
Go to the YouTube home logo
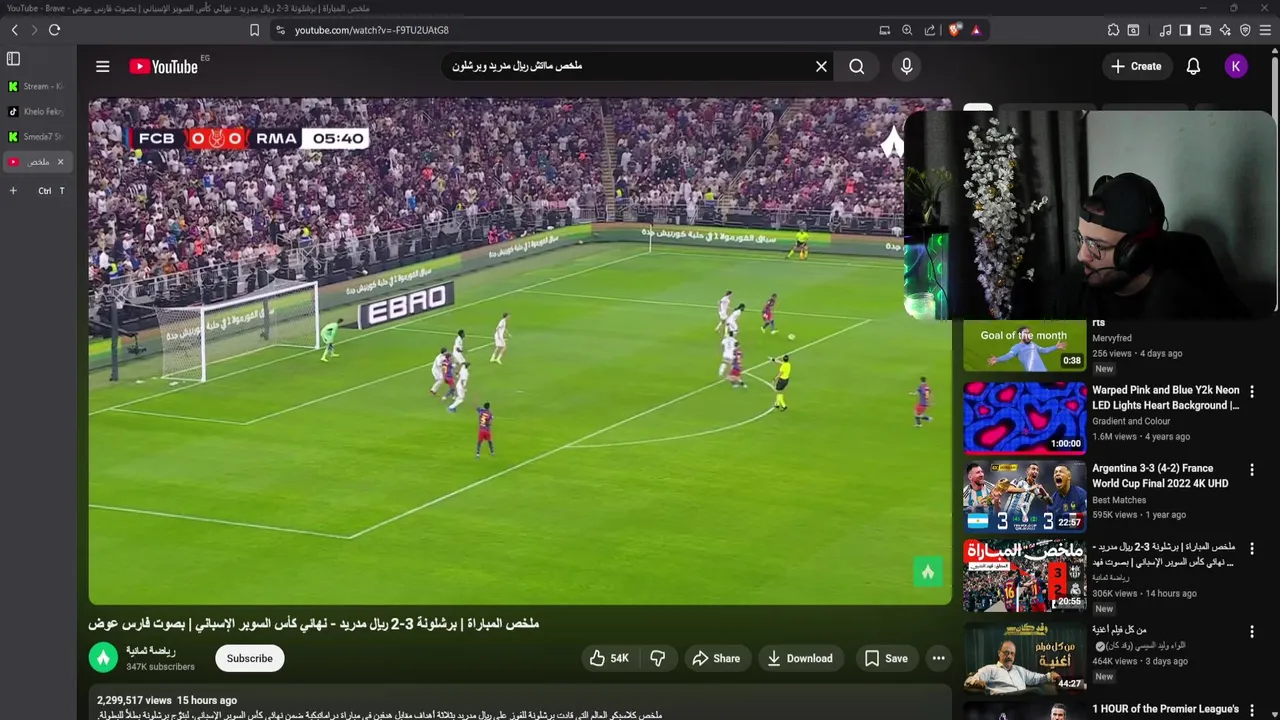[164, 66]
